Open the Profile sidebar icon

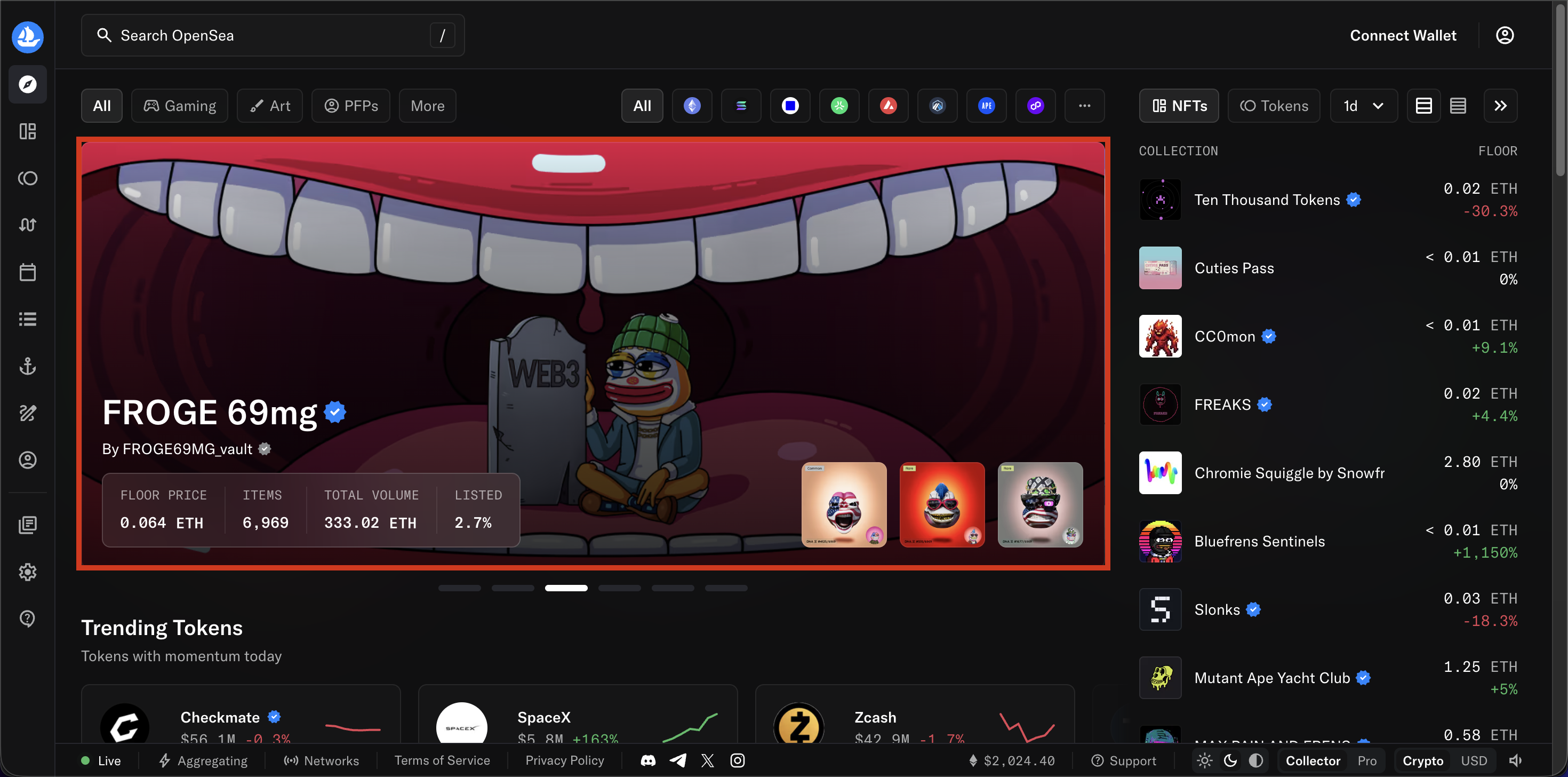pos(27,461)
